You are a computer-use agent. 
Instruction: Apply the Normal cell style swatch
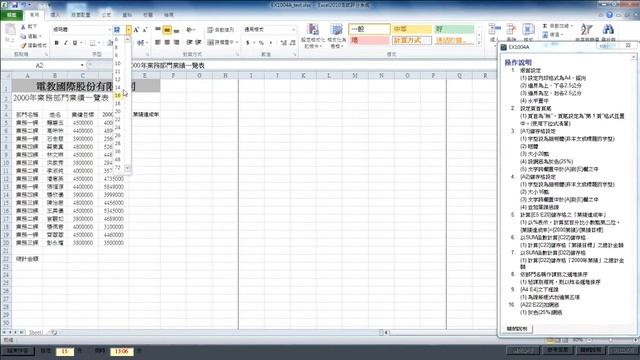[x=369, y=29]
